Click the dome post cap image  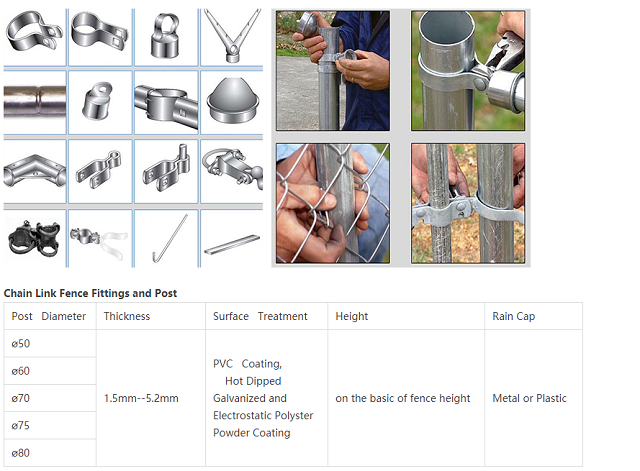232,102
